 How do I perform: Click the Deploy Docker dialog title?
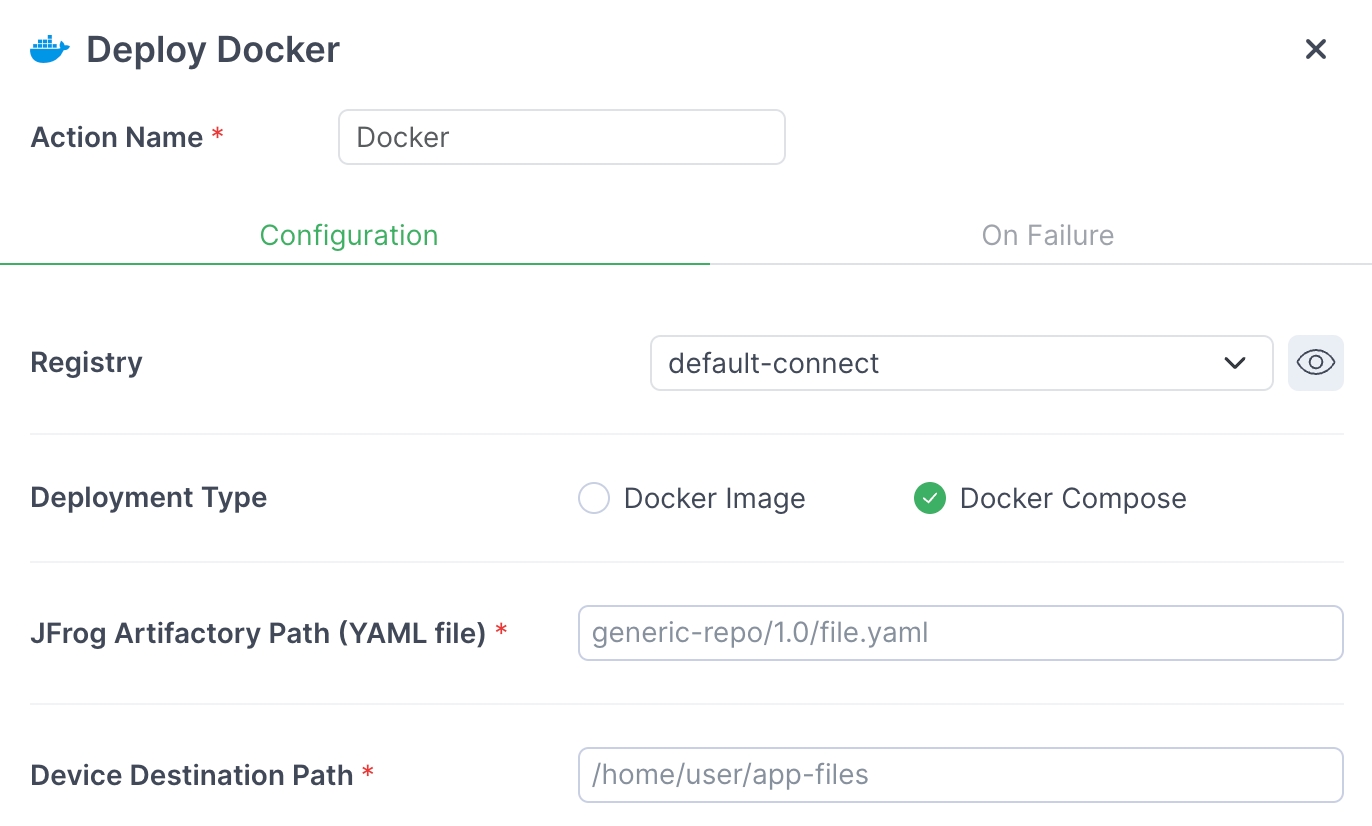point(213,49)
